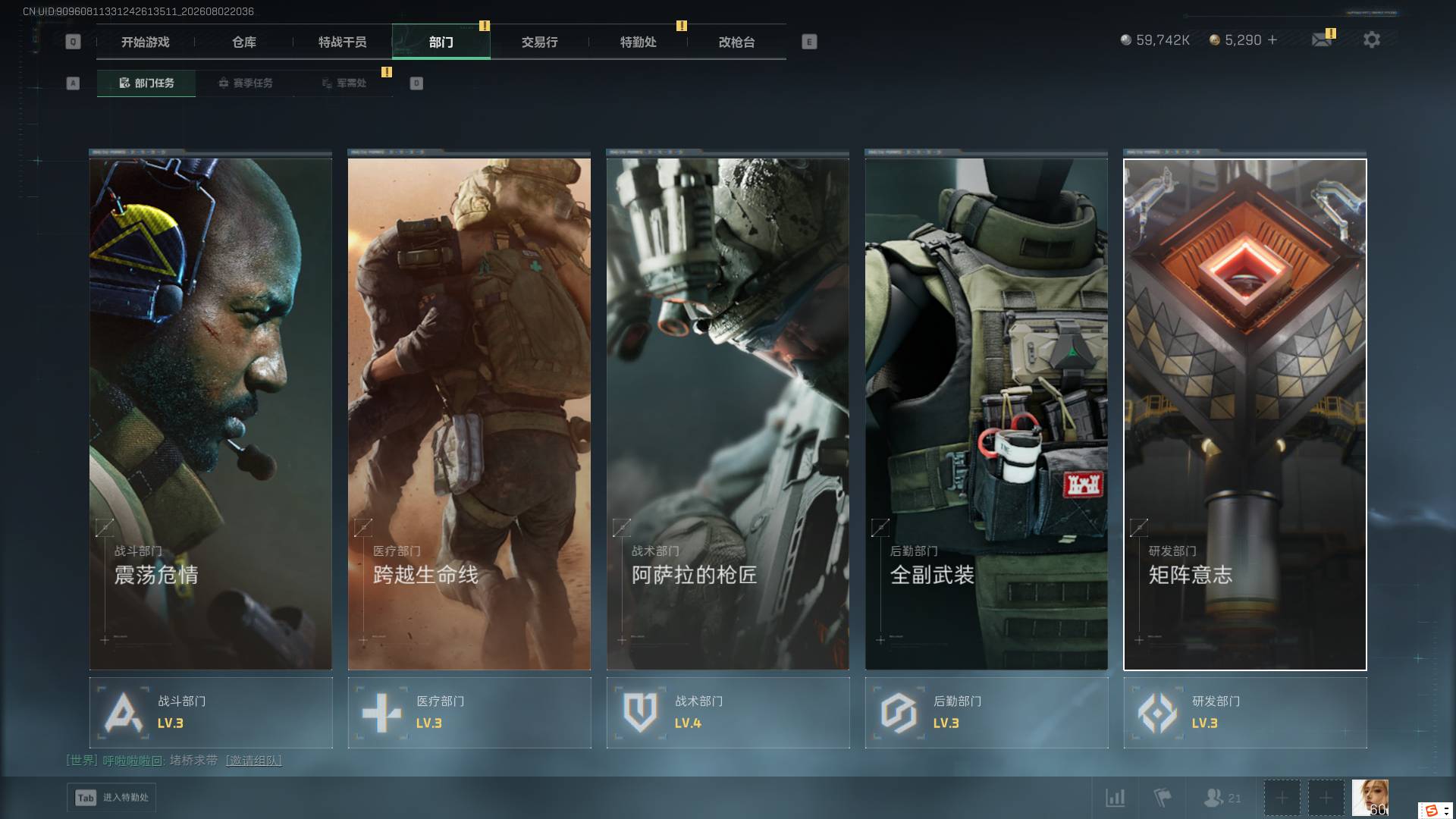
Task: Click the 研发部门 LV.3 level panel
Action: pyautogui.click(x=1245, y=713)
